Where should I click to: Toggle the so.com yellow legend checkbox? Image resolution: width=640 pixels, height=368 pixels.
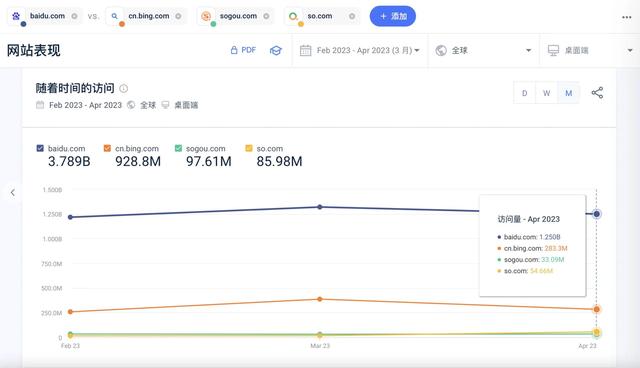(249, 148)
